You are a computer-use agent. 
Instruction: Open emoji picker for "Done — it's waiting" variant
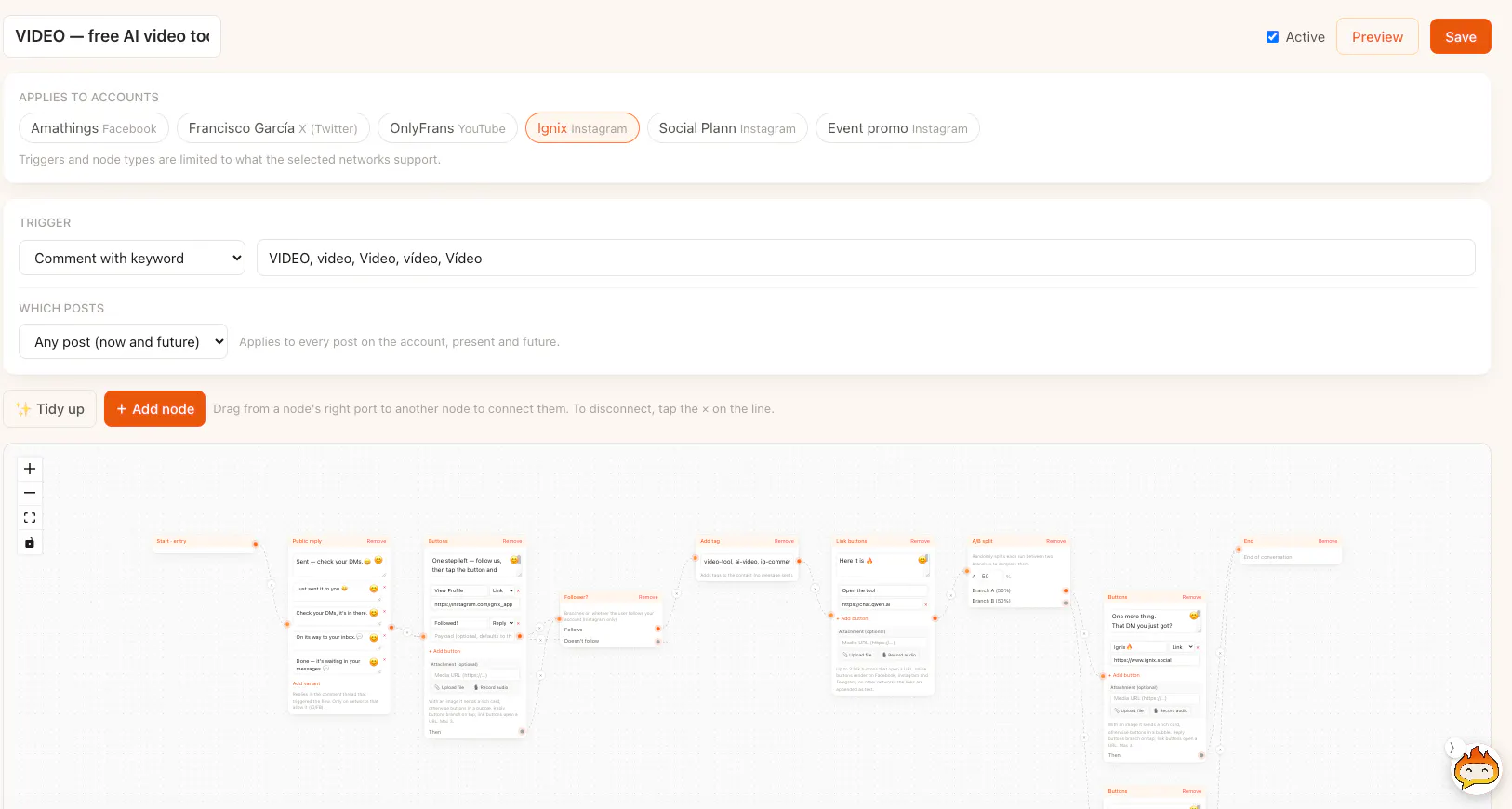tap(374, 661)
